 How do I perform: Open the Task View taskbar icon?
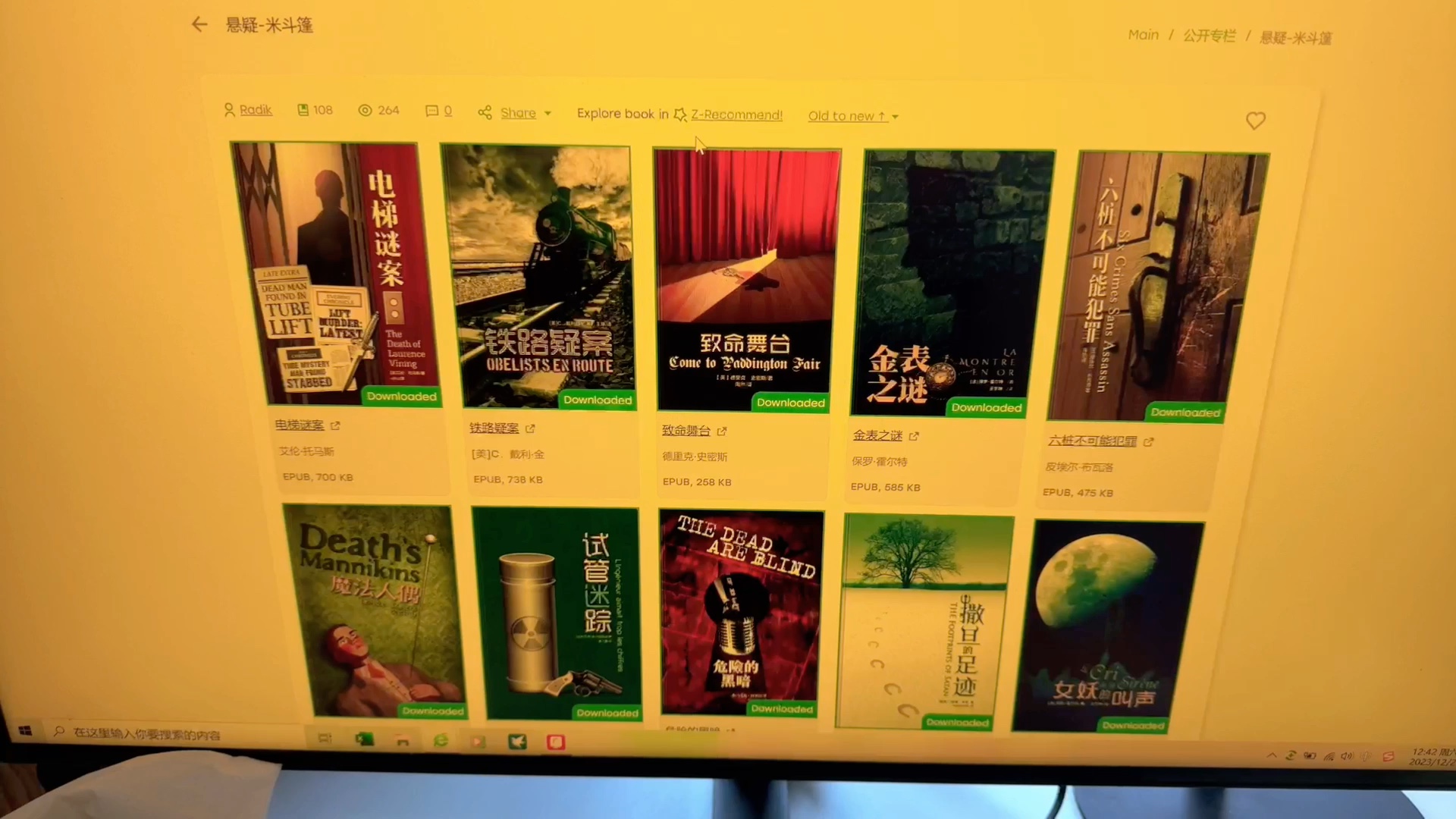[325, 738]
